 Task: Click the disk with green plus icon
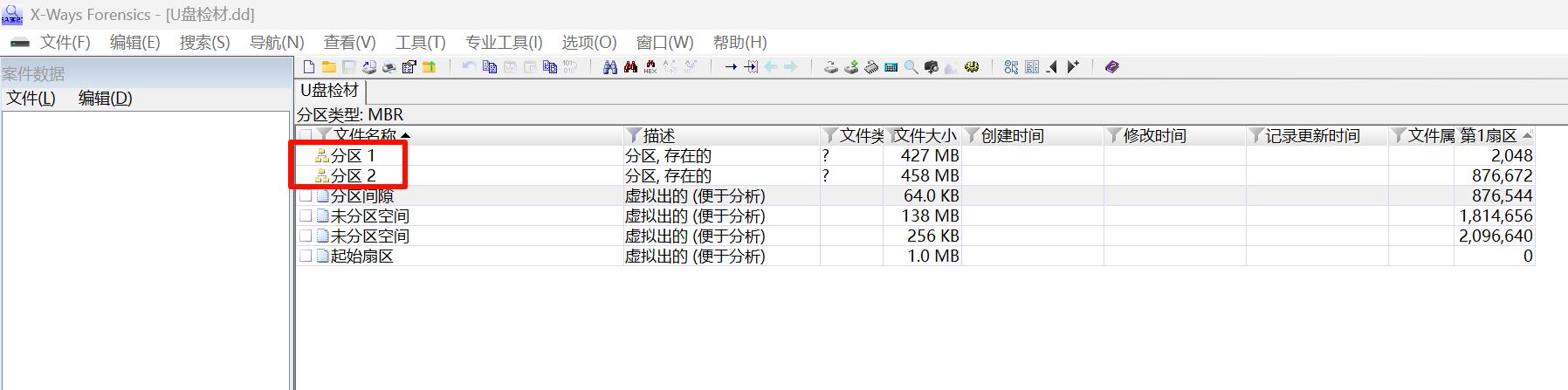click(x=851, y=67)
